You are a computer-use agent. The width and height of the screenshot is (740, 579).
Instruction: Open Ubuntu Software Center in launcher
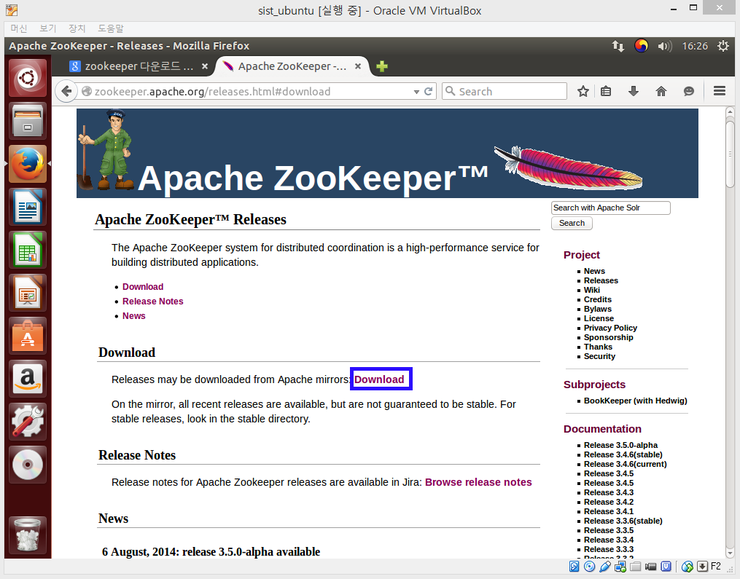coord(27,335)
